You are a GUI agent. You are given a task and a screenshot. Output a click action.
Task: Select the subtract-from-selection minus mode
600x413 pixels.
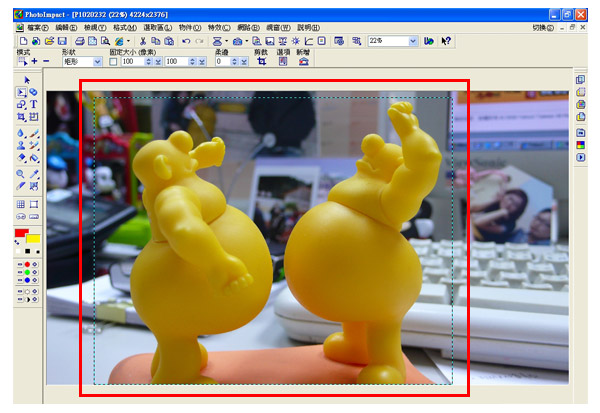(x=46, y=61)
